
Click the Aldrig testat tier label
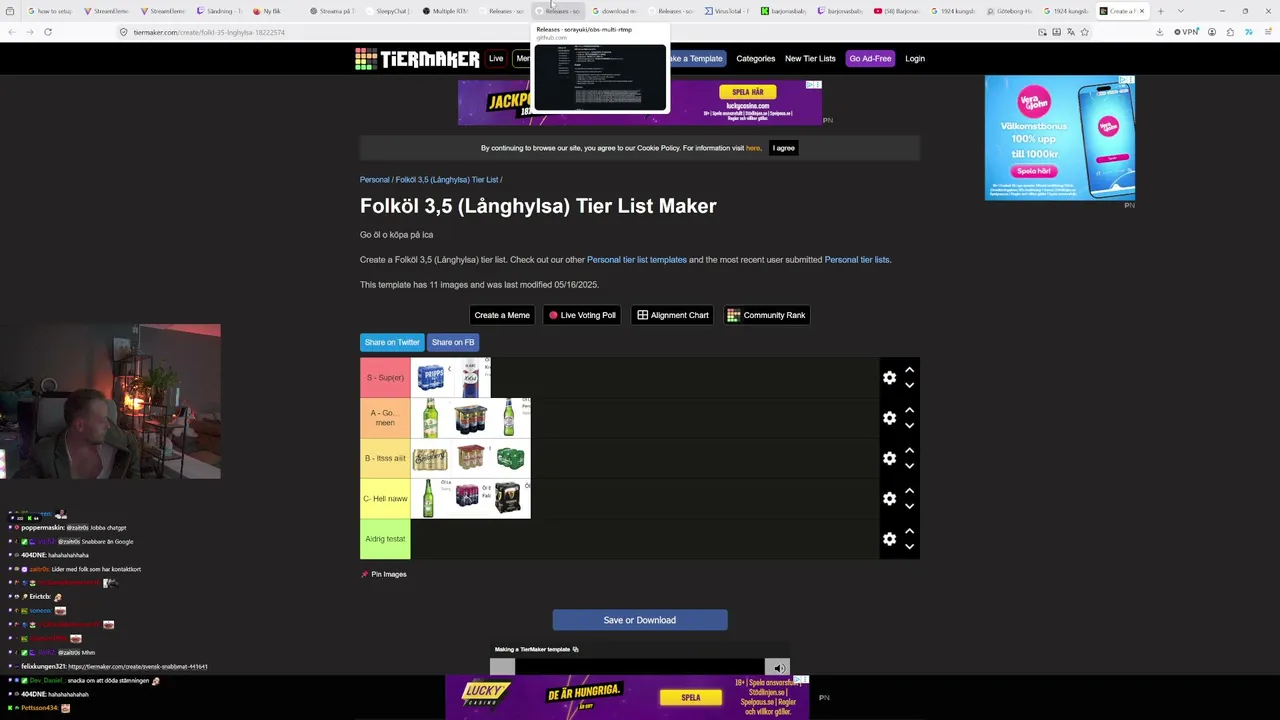tap(385, 539)
